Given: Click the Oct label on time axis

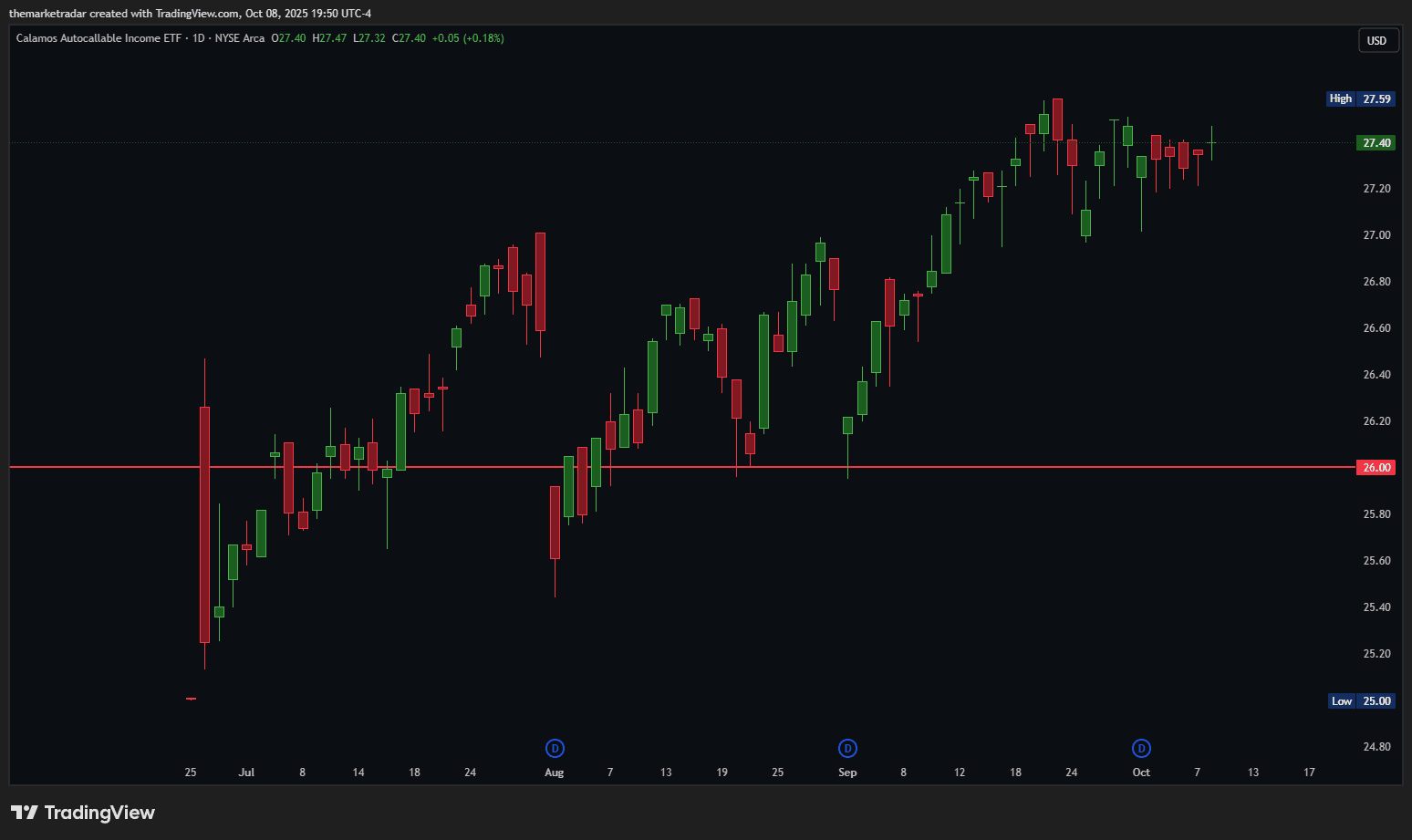Looking at the screenshot, I should pyautogui.click(x=1141, y=773).
